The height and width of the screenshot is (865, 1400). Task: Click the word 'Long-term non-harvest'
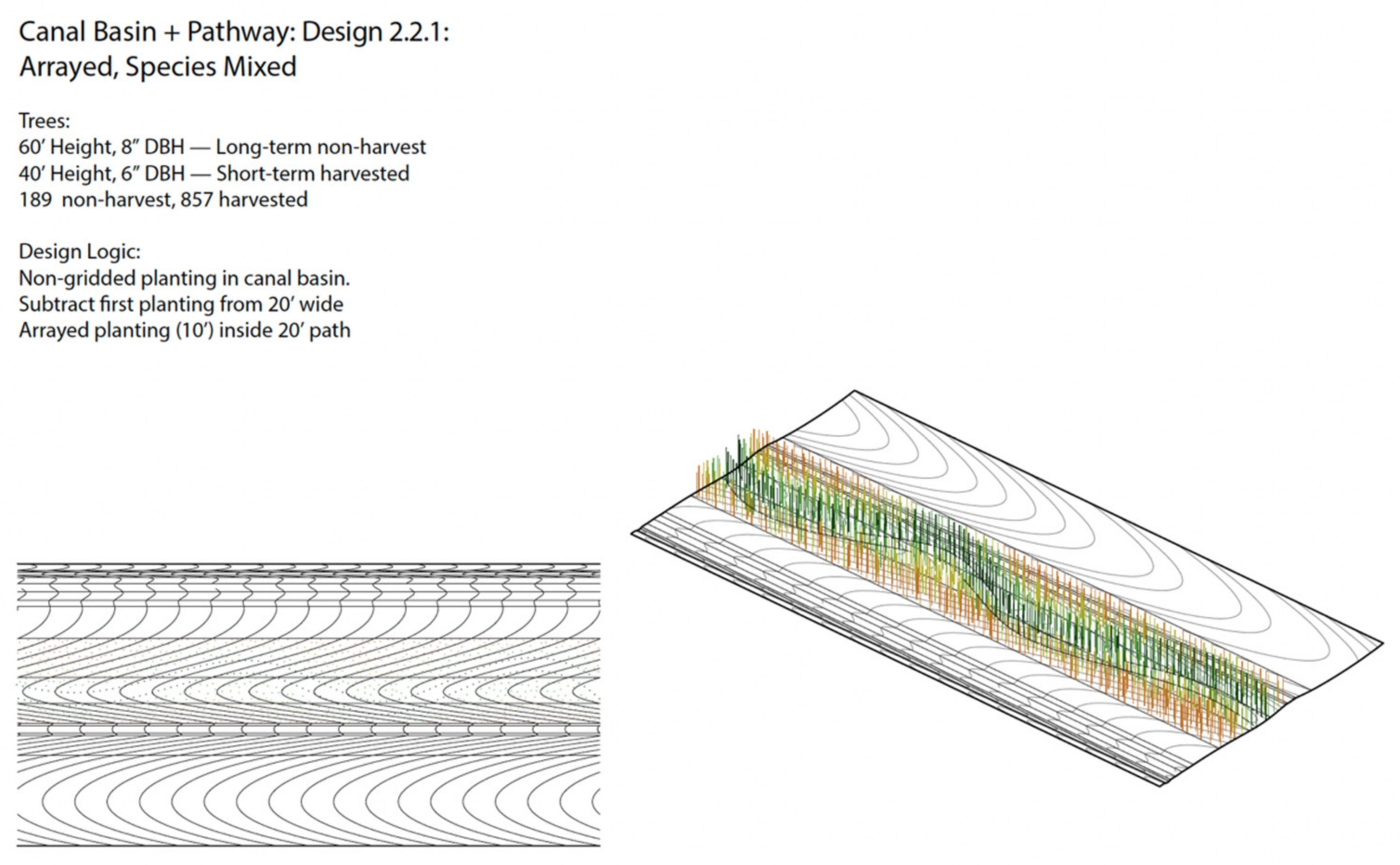point(320,147)
